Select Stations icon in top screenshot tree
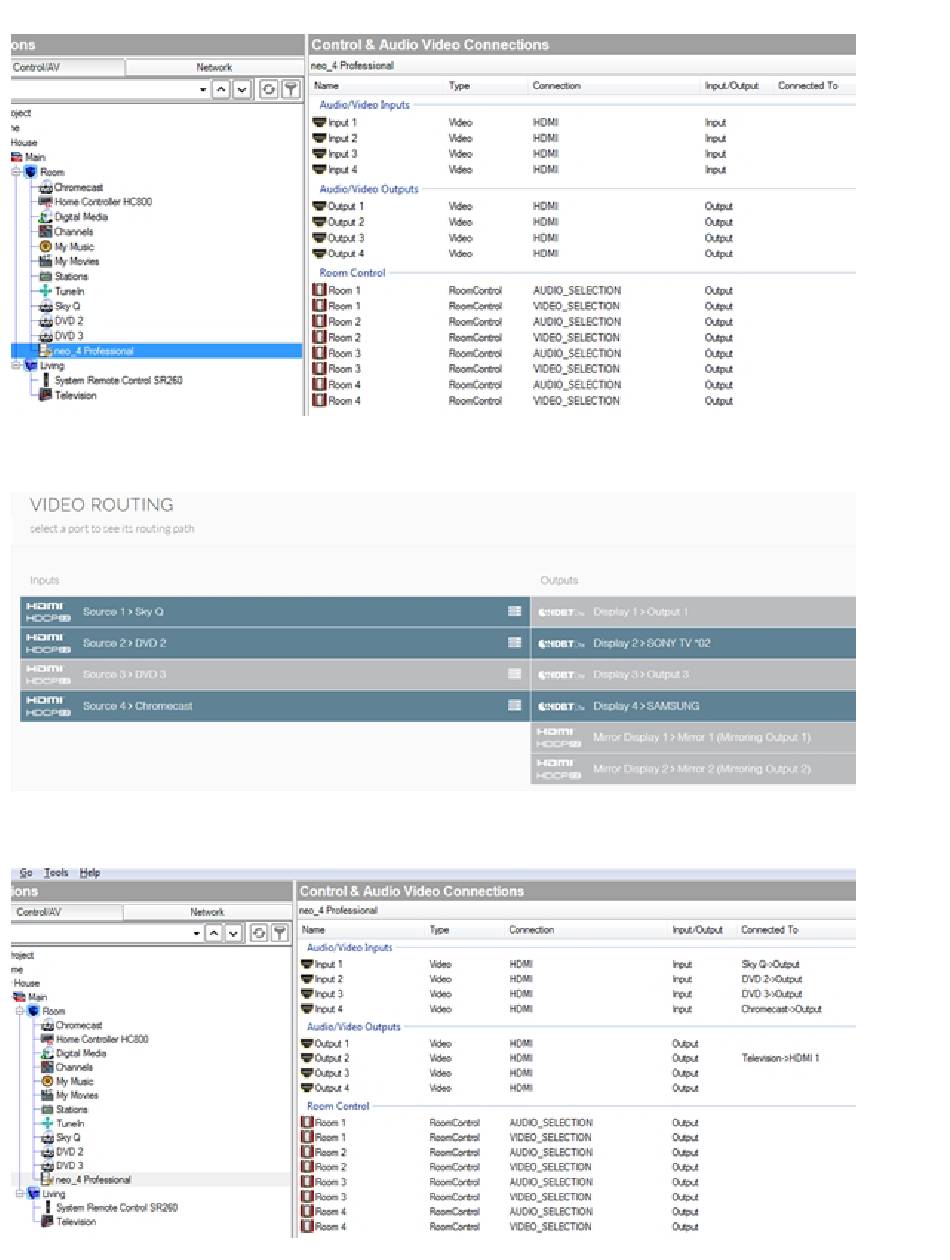Viewport: 950px width, 1260px height. [45, 277]
